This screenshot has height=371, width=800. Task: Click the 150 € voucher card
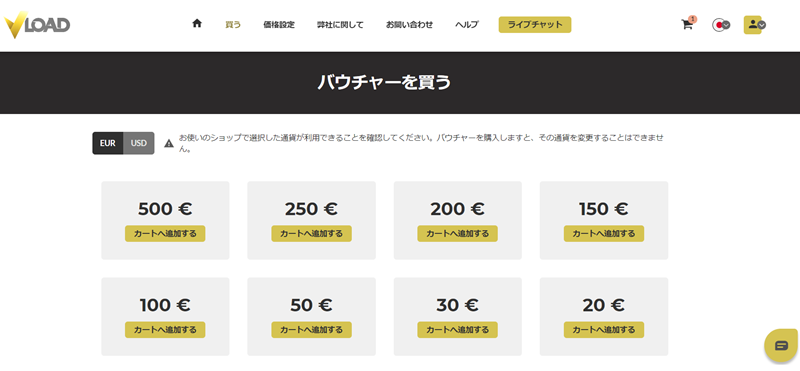click(604, 220)
